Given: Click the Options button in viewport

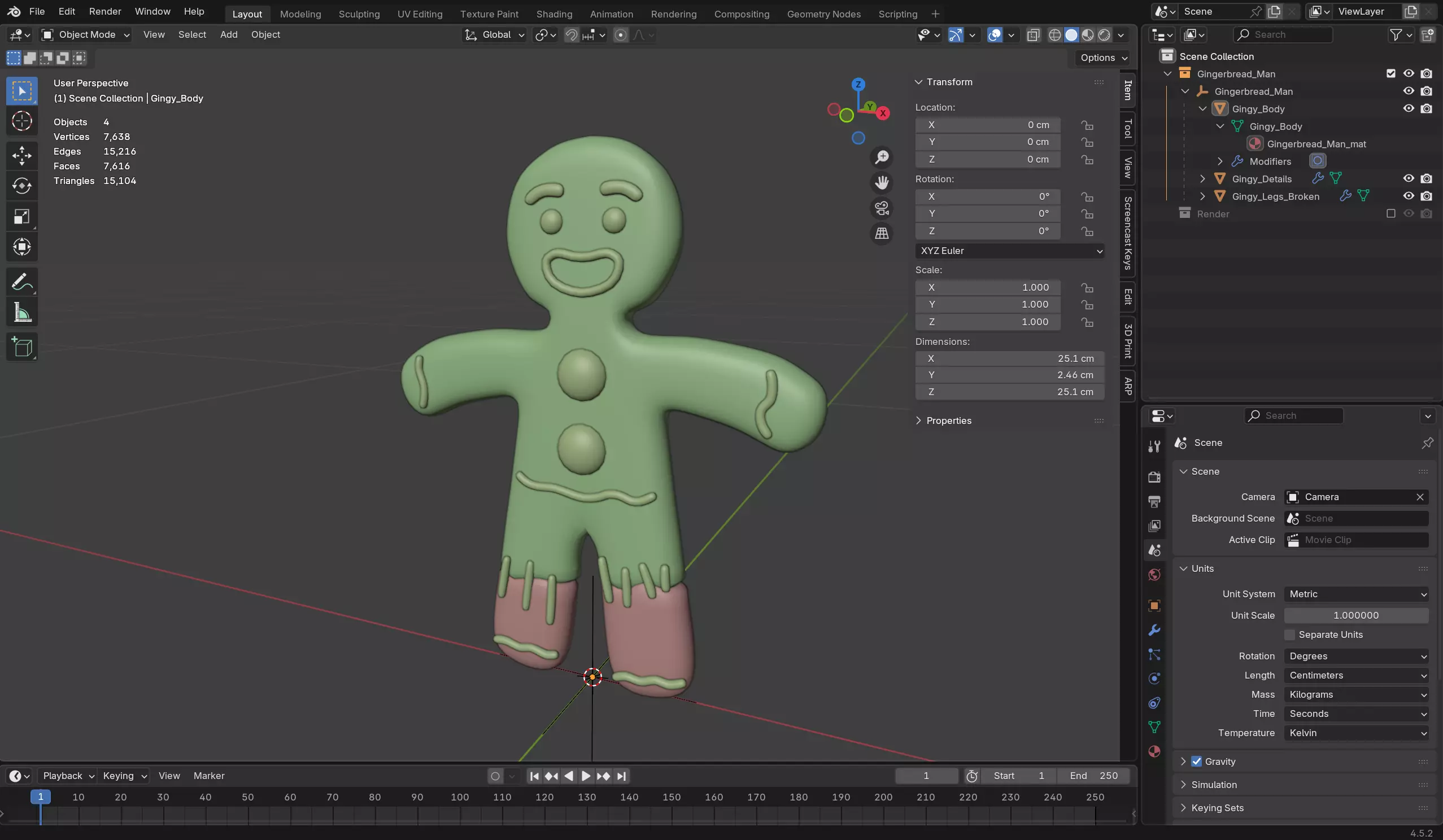Looking at the screenshot, I should (1103, 58).
